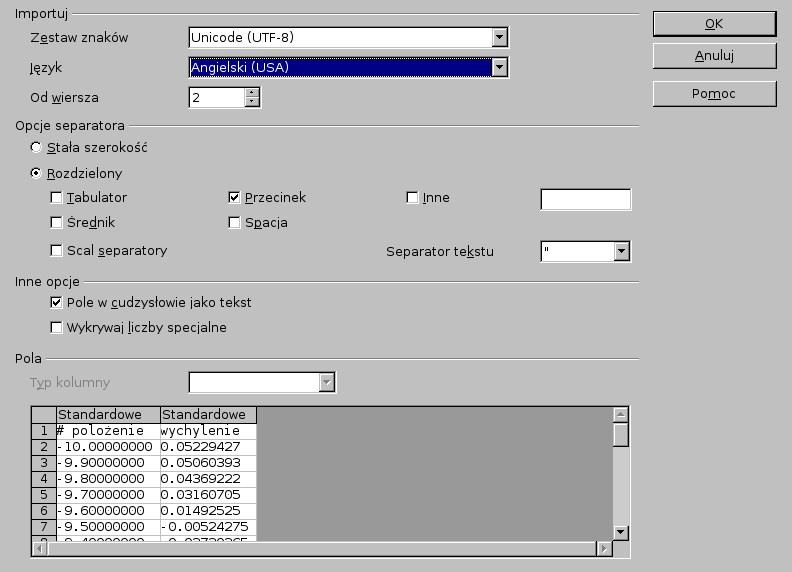
Task: Click the Anuluj button
Action: (714, 55)
